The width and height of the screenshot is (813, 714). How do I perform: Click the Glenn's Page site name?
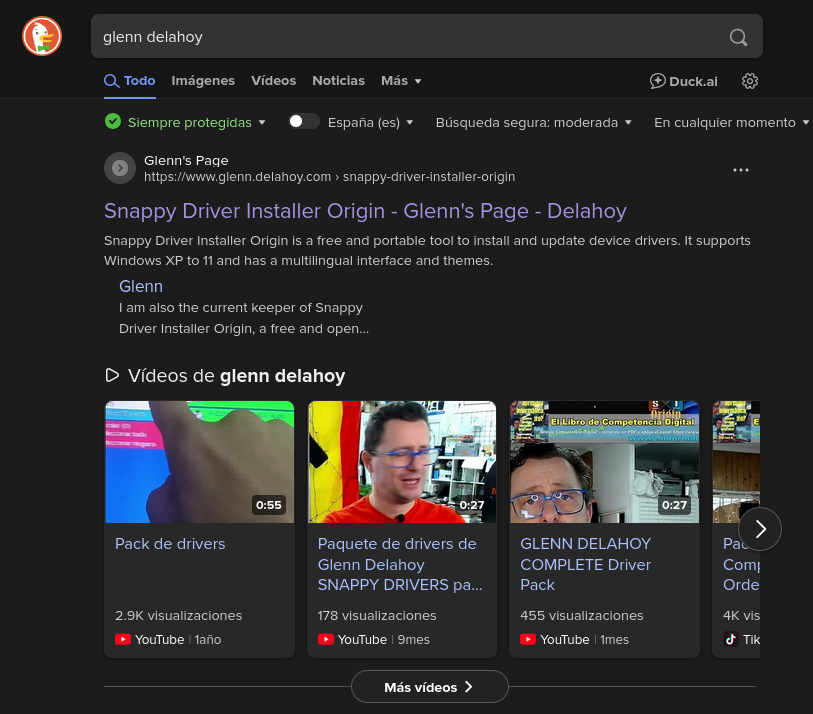pyautogui.click(x=186, y=160)
